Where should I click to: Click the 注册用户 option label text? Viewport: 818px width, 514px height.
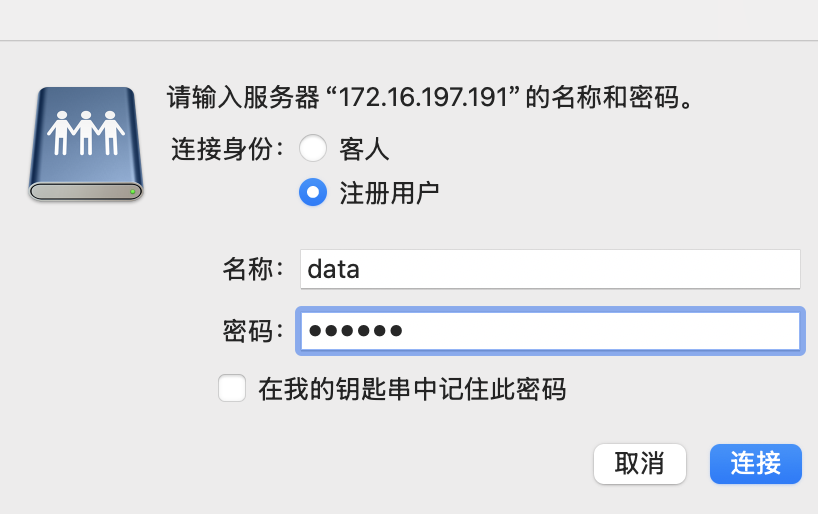(390, 193)
